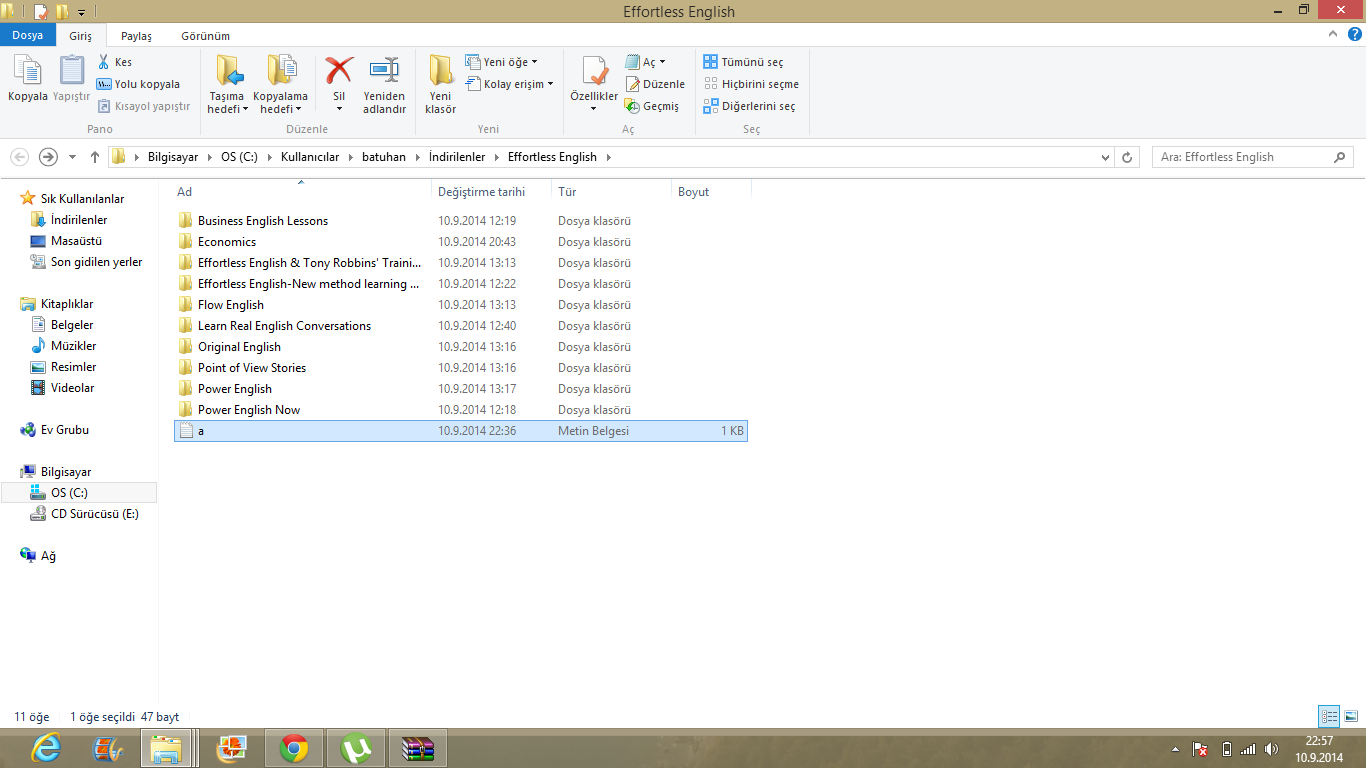
Task: Open the Kolay erişim dropdown
Action: click(510, 84)
